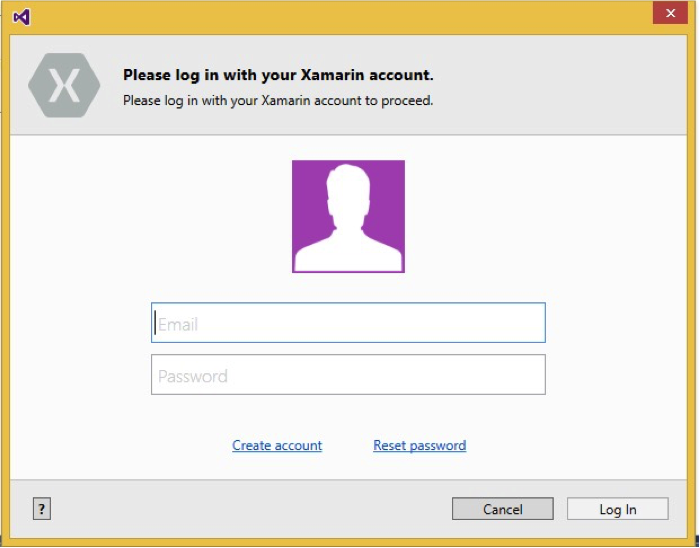Viewport: 700px width, 548px height.
Task: Open the Create account link
Action: 277,446
